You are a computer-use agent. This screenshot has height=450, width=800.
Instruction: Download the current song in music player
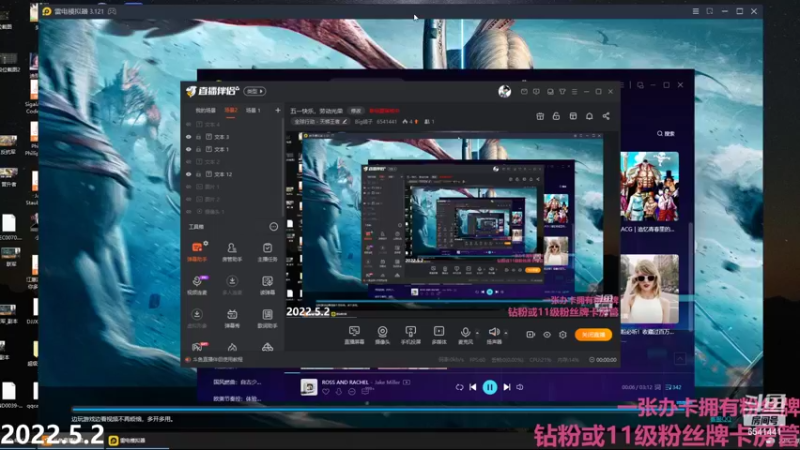(x=339, y=391)
